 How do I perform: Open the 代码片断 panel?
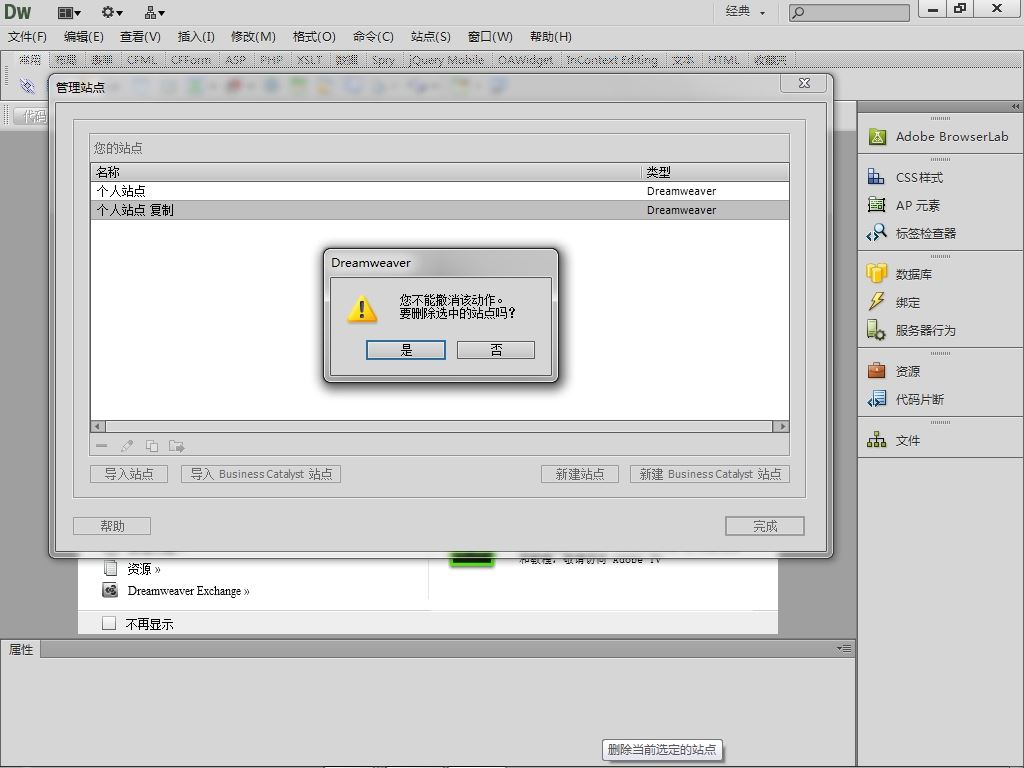coord(905,399)
